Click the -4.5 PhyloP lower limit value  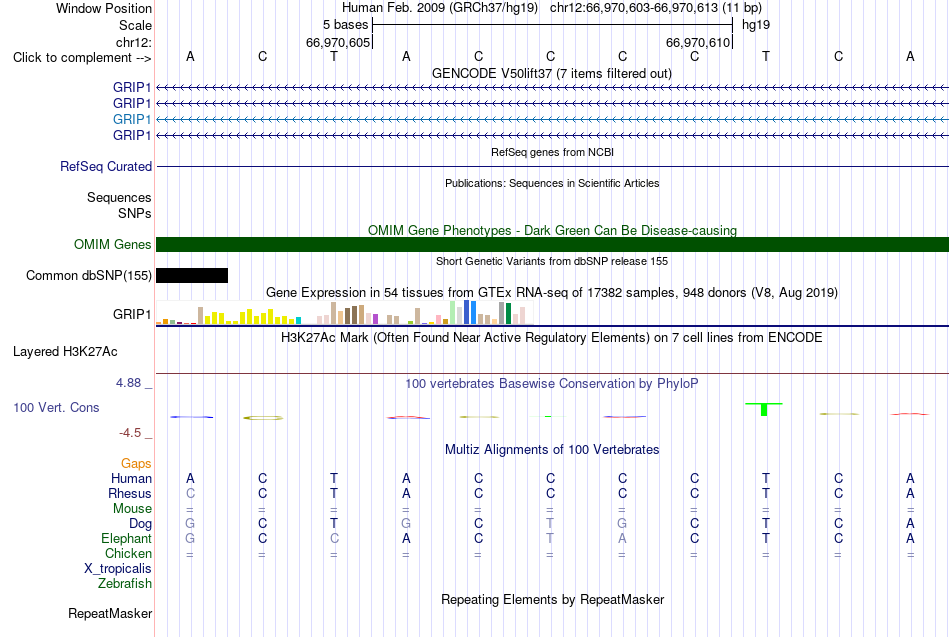pyautogui.click(x=130, y=433)
